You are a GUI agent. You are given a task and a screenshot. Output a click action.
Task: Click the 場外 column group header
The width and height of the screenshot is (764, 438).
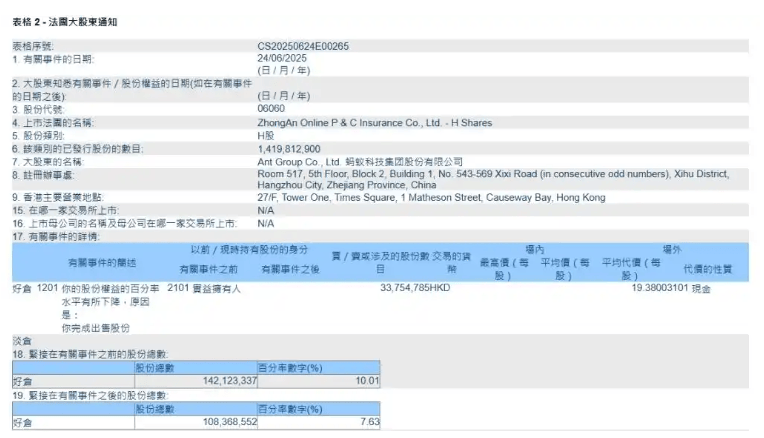coord(672,249)
